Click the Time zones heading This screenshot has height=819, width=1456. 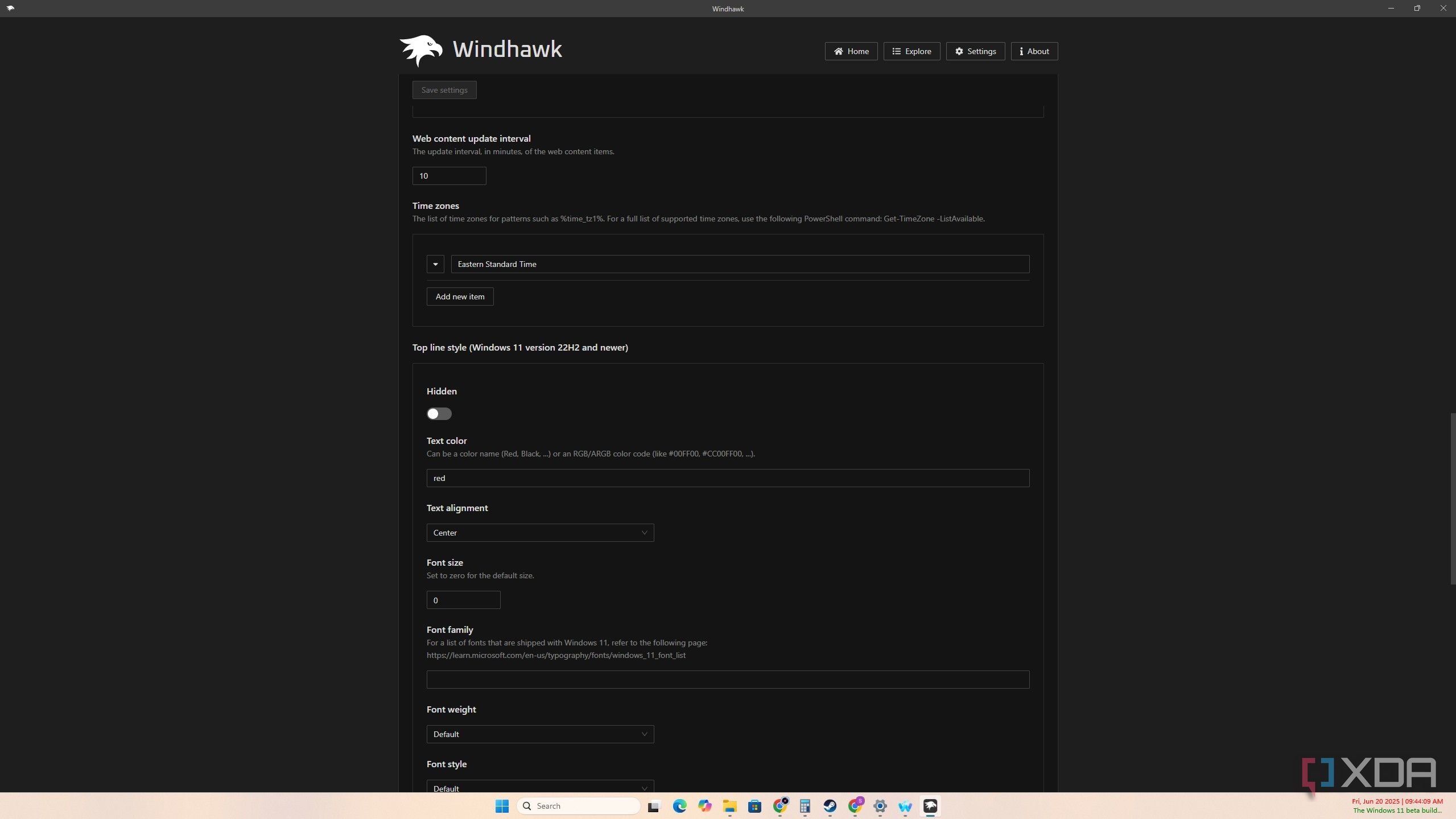[x=435, y=205]
